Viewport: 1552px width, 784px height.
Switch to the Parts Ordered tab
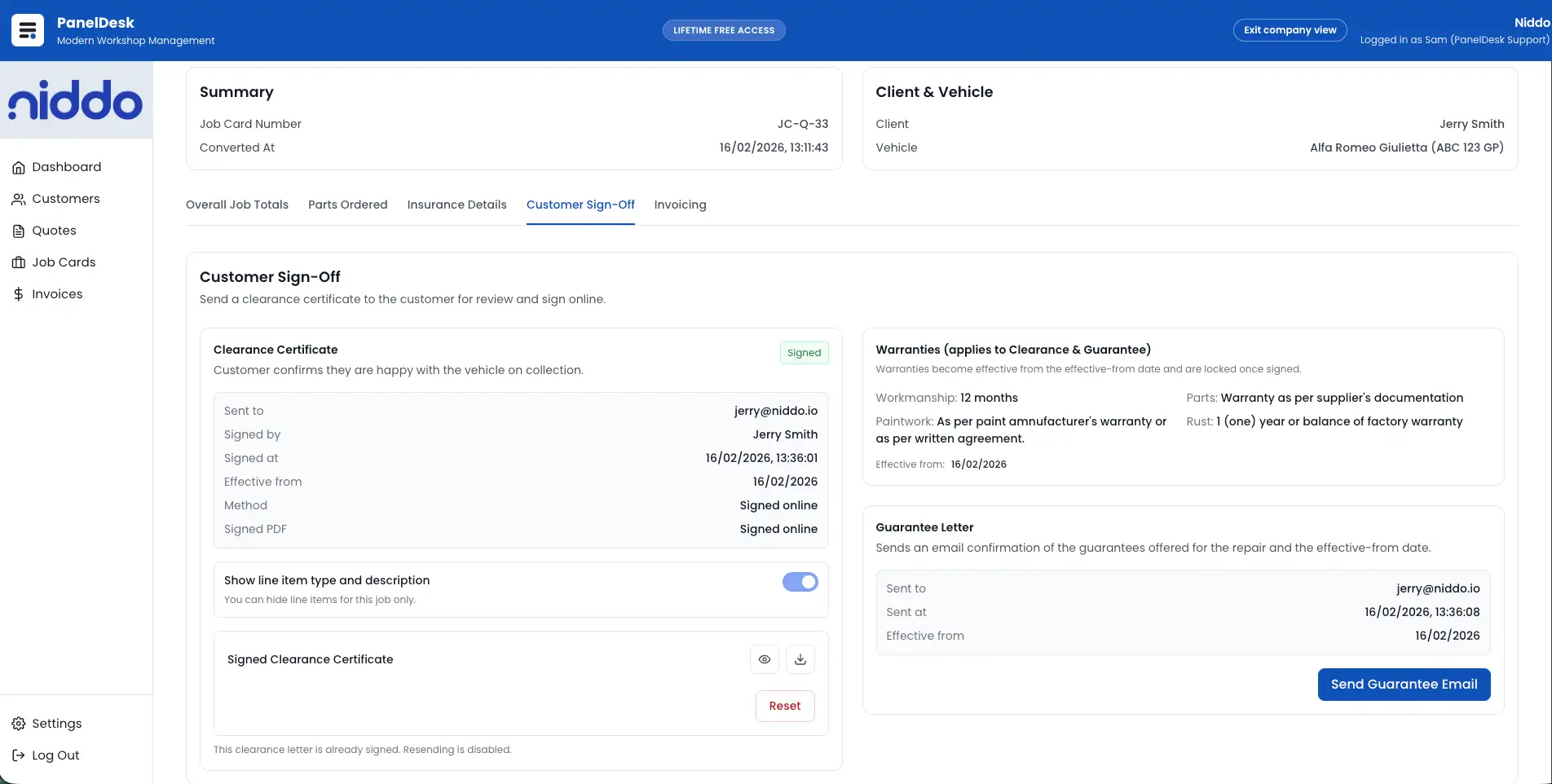tap(347, 205)
